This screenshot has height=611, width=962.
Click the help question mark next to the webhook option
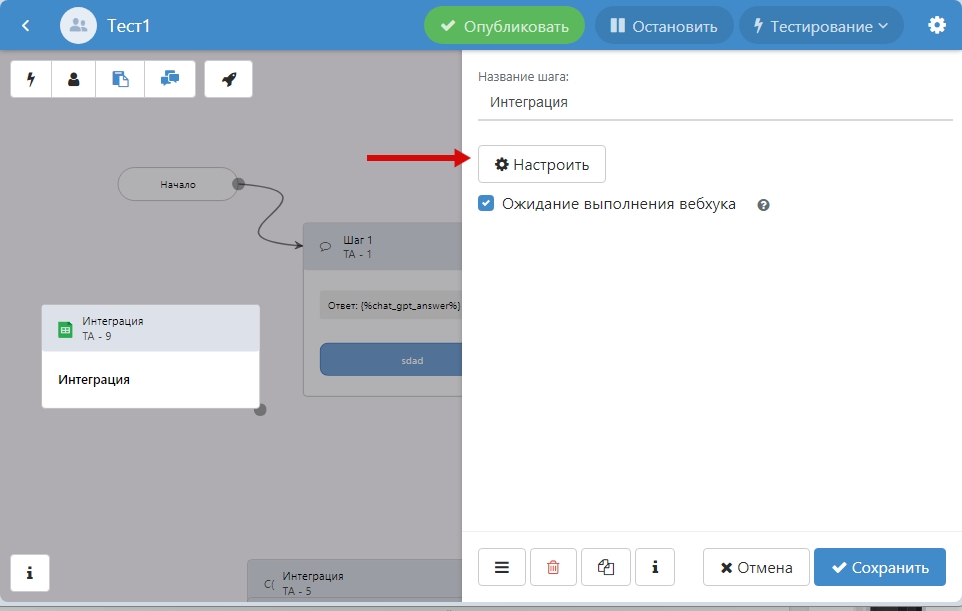(x=763, y=205)
